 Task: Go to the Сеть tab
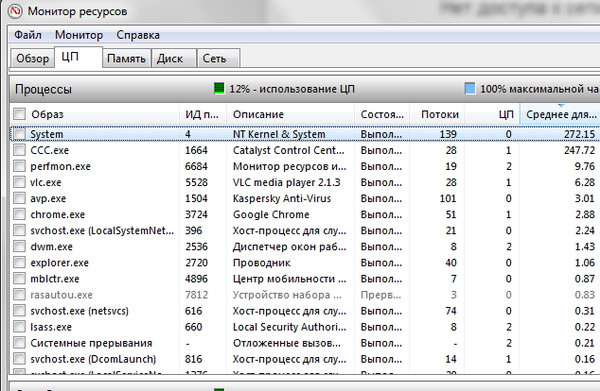[x=218, y=59]
